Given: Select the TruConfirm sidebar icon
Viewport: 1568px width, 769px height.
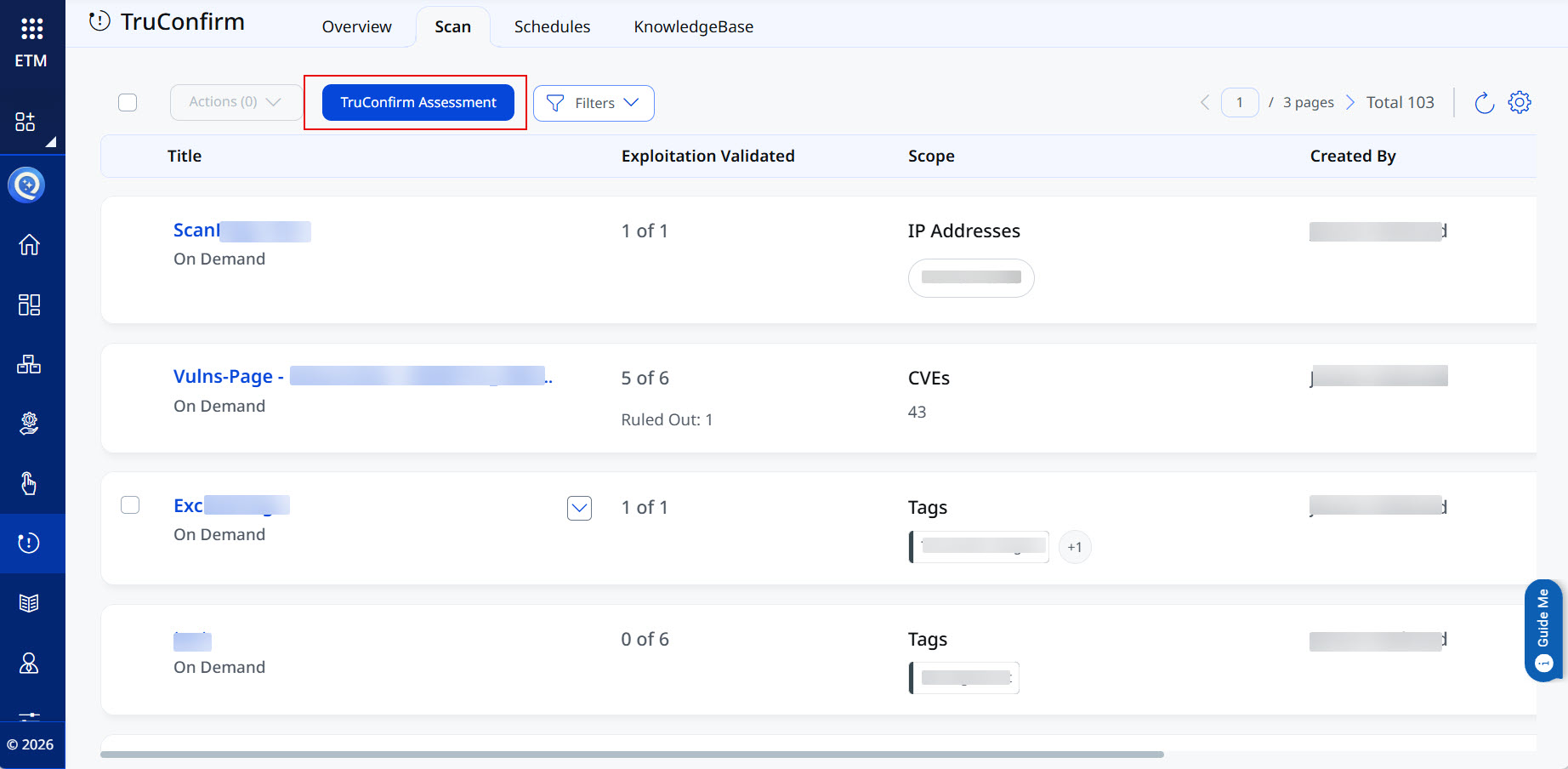Looking at the screenshot, I should [29, 543].
